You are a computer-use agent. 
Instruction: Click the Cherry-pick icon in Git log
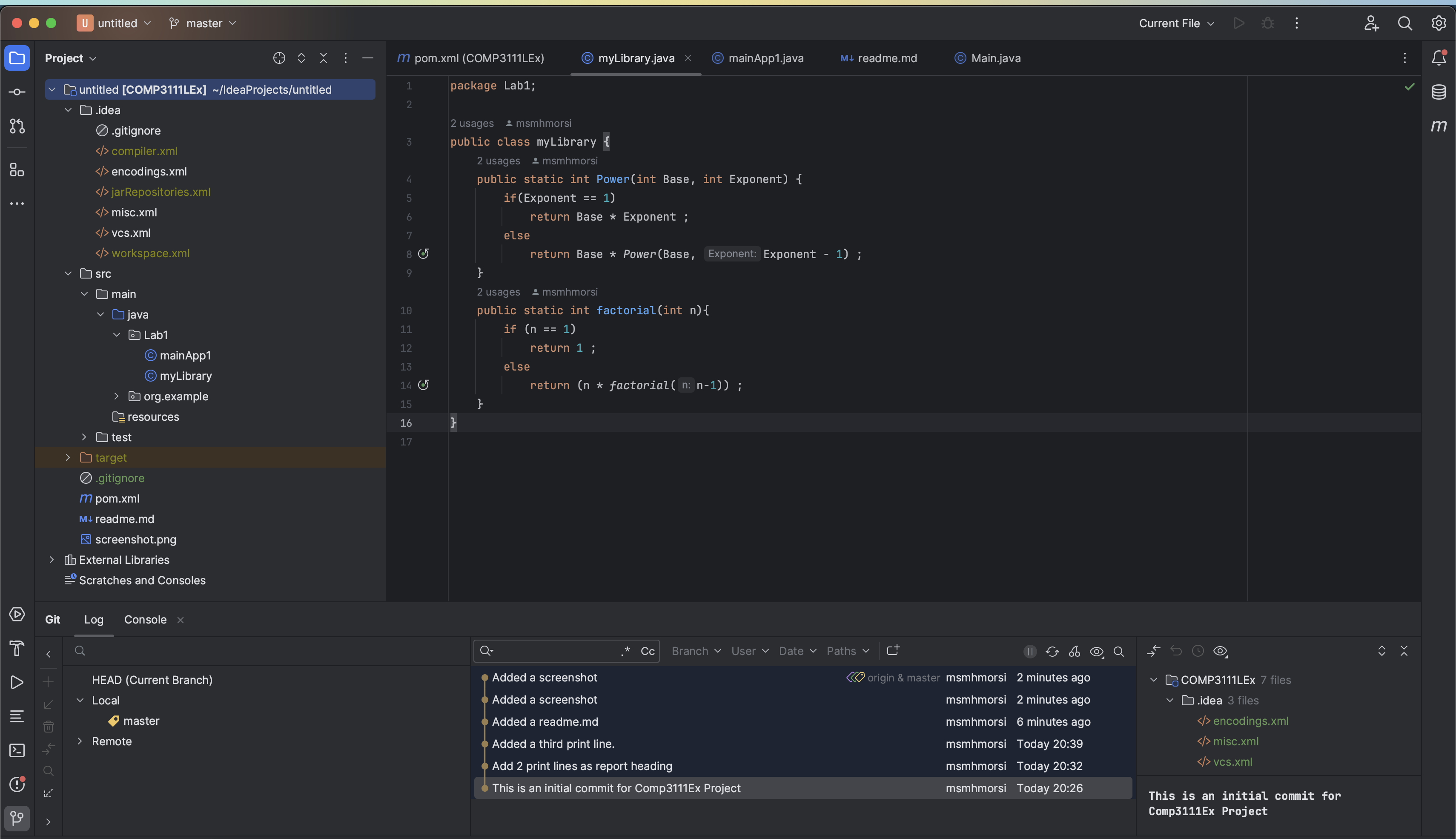point(1074,651)
